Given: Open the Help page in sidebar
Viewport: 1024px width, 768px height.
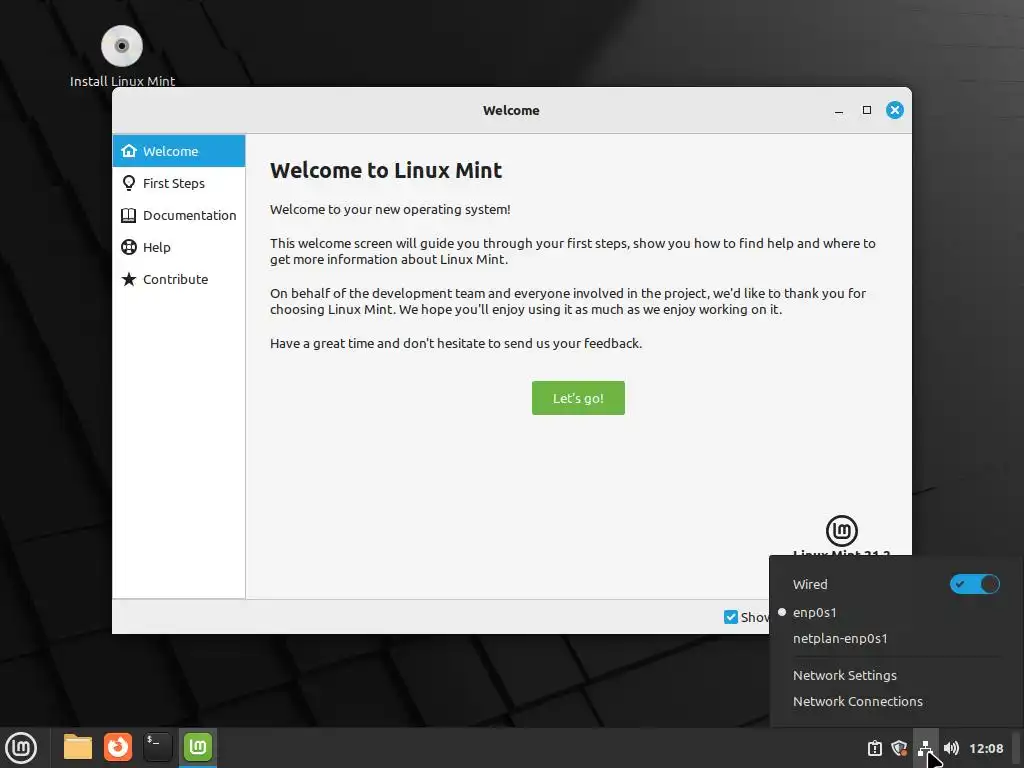Looking at the screenshot, I should pos(179,247).
